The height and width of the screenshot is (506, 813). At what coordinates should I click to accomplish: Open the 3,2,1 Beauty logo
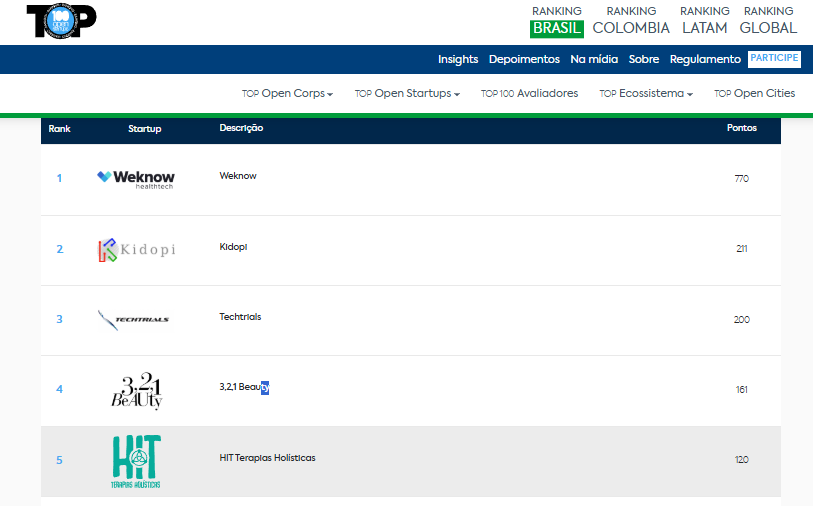point(137,390)
